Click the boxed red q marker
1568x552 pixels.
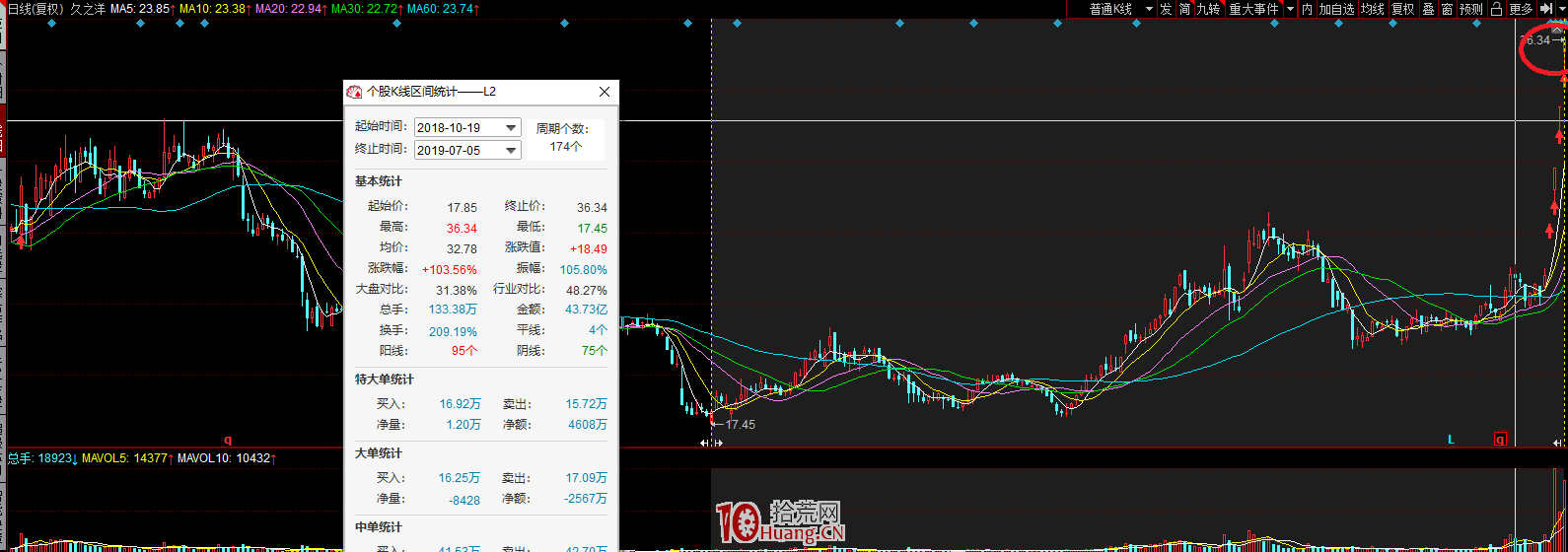(1500, 440)
